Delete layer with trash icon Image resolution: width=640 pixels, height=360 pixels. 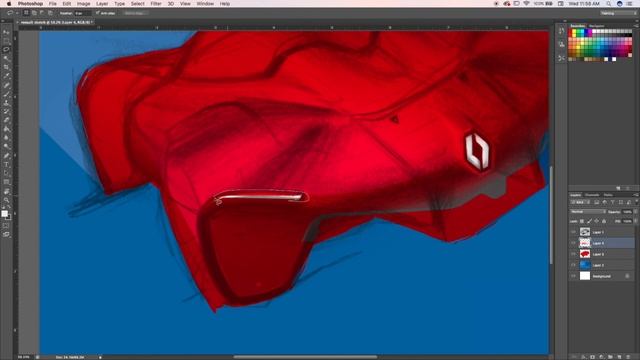(628, 357)
